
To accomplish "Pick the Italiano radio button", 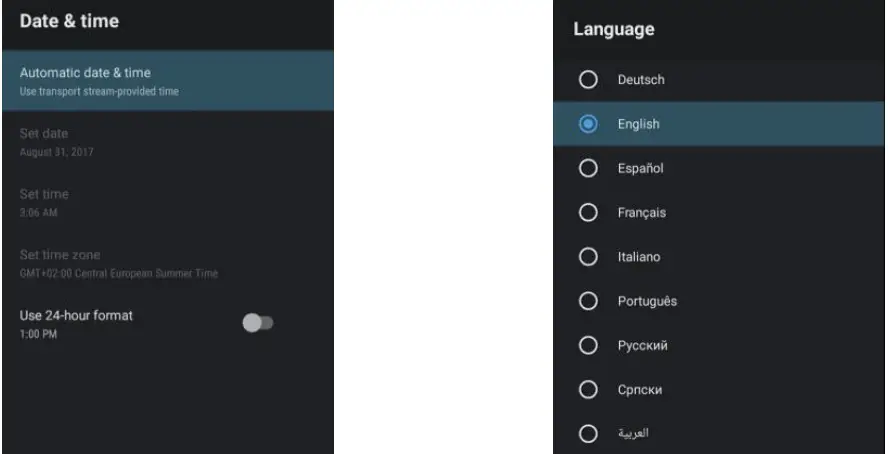I will (589, 257).
